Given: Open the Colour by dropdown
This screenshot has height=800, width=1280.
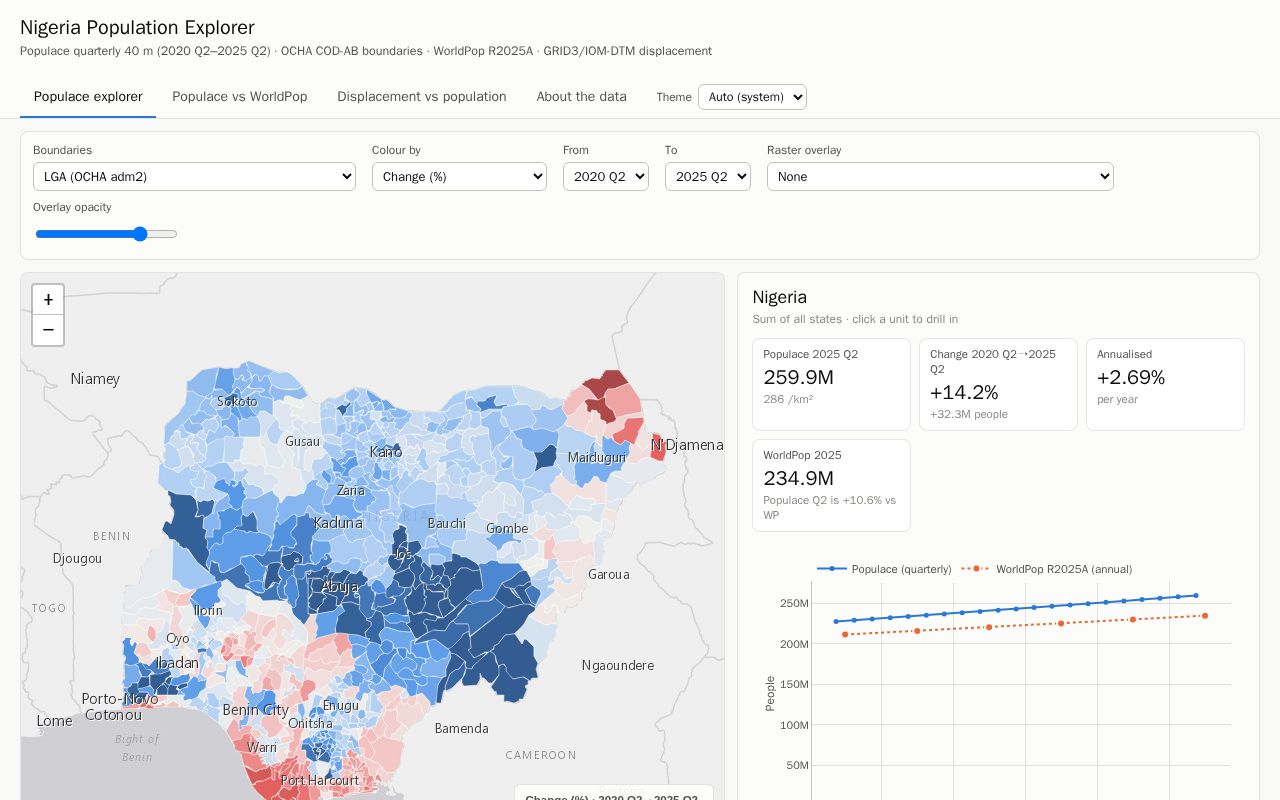Looking at the screenshot, I should (x=459, y=177).
